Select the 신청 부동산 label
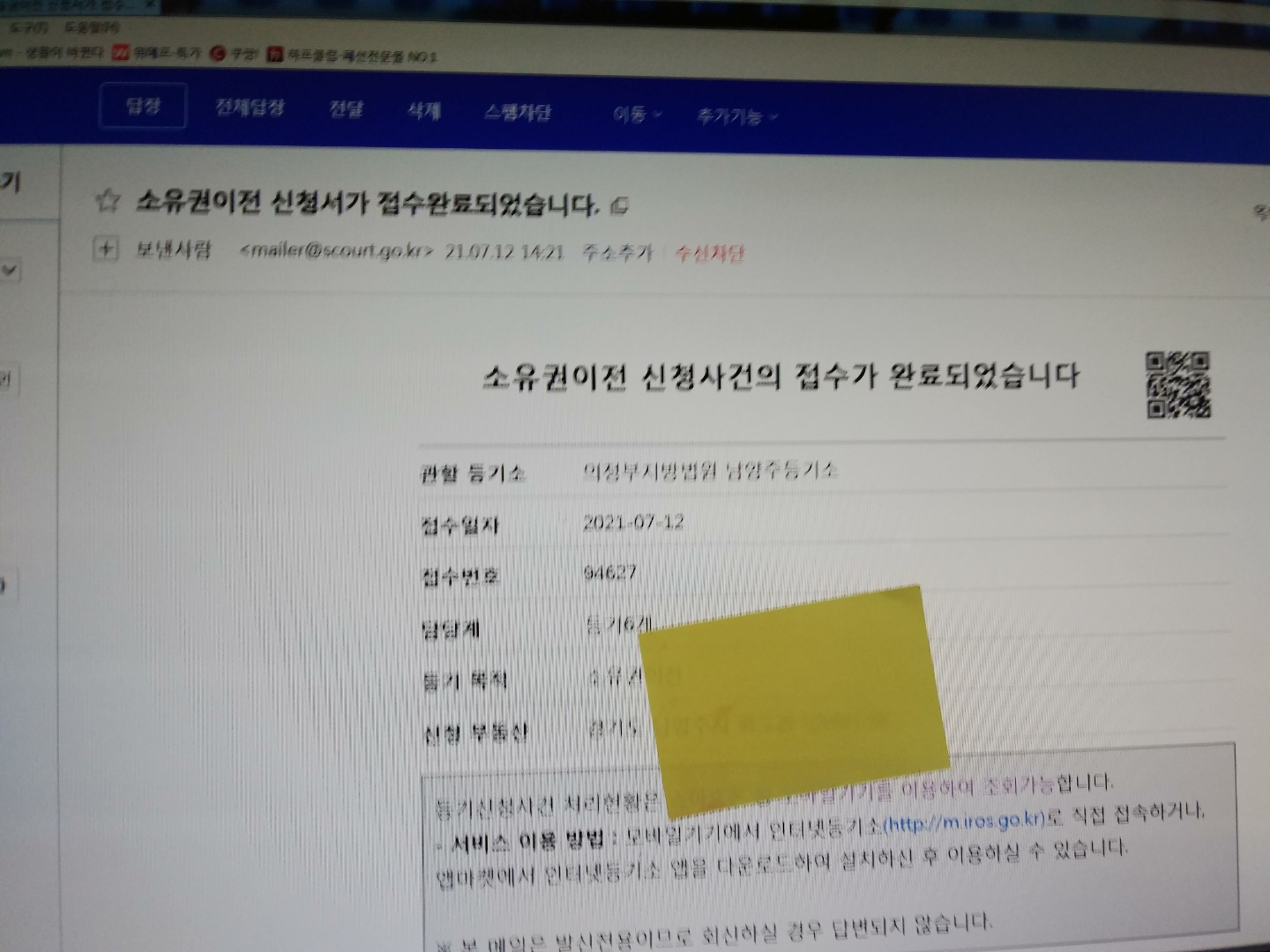Viewport: 1270px width, 952px height. [x=476, y=733]
